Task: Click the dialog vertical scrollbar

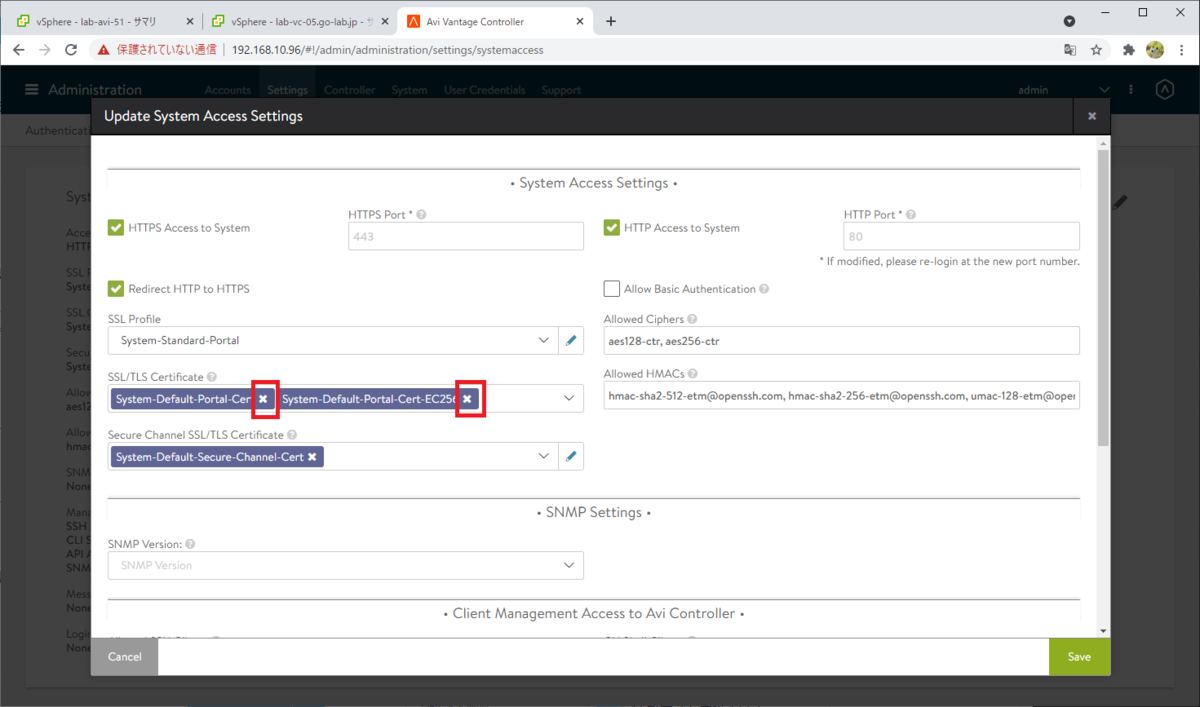Action: point(1103,297)
